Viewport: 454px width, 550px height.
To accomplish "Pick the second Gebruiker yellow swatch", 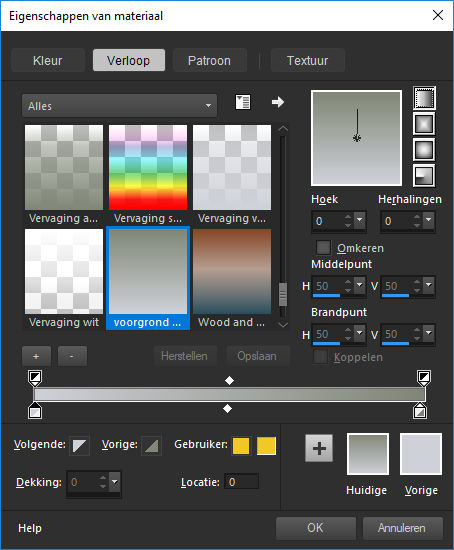I will click(266, 446).
